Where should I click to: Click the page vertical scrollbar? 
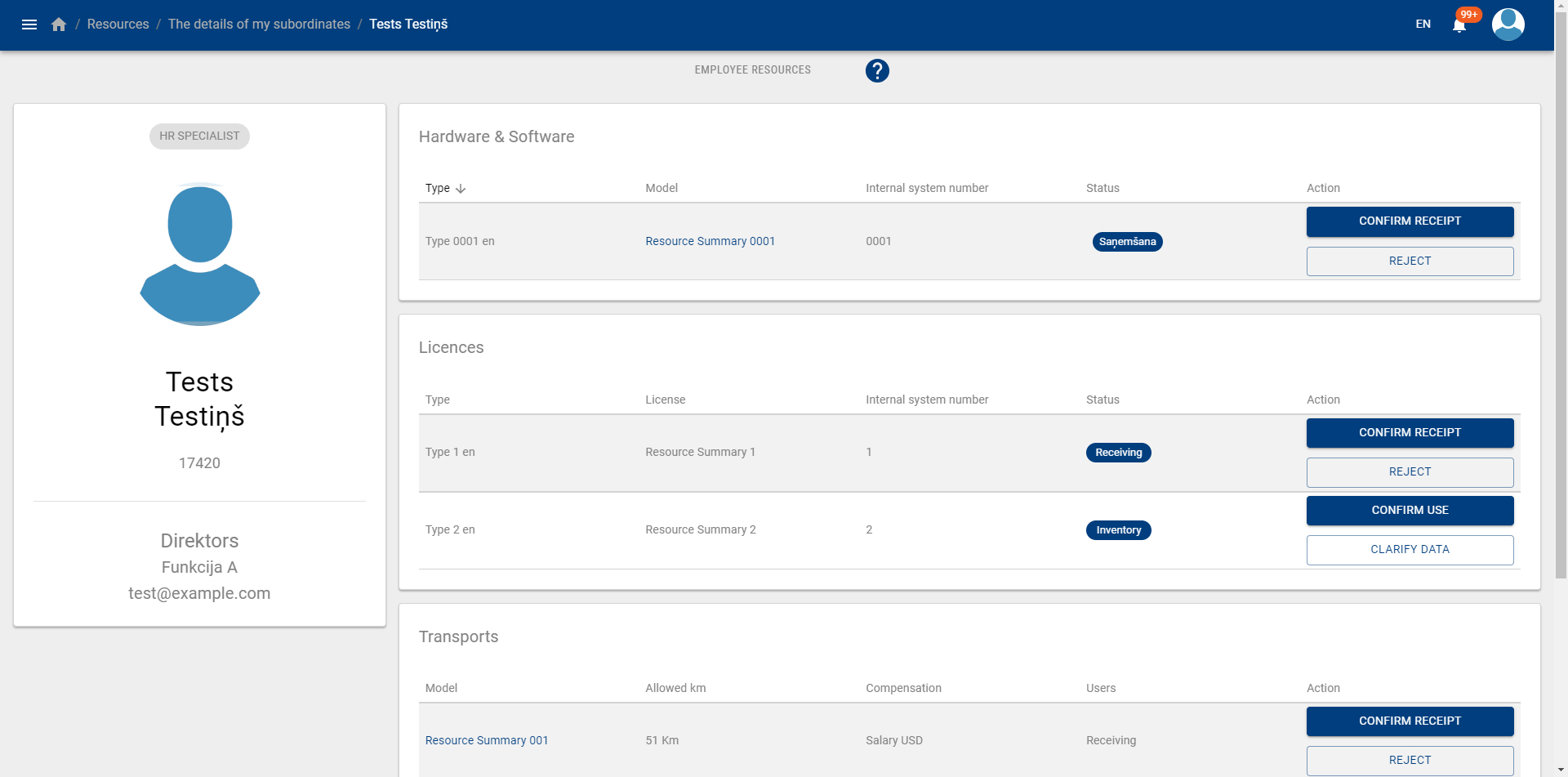1561,294
